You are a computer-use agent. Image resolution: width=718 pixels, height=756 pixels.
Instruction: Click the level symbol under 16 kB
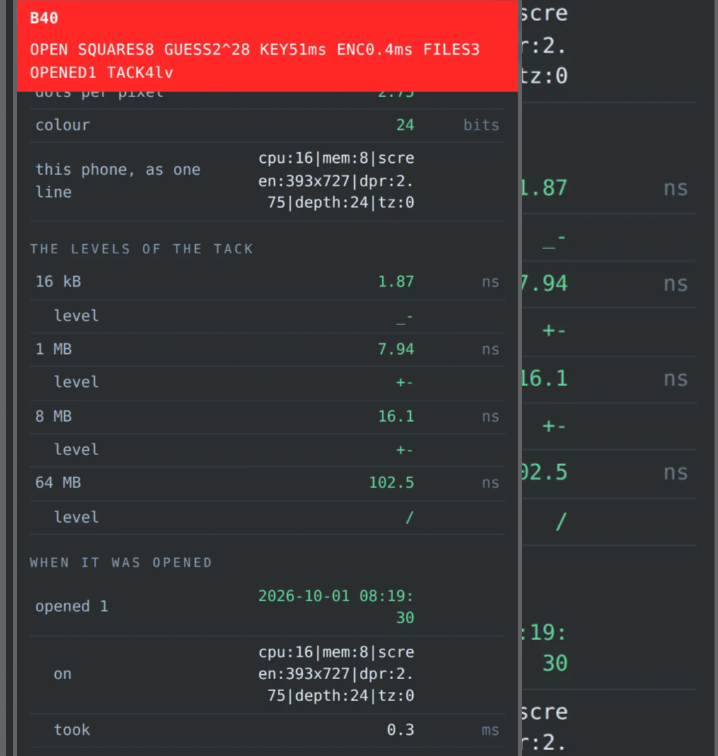coord(405,318)
